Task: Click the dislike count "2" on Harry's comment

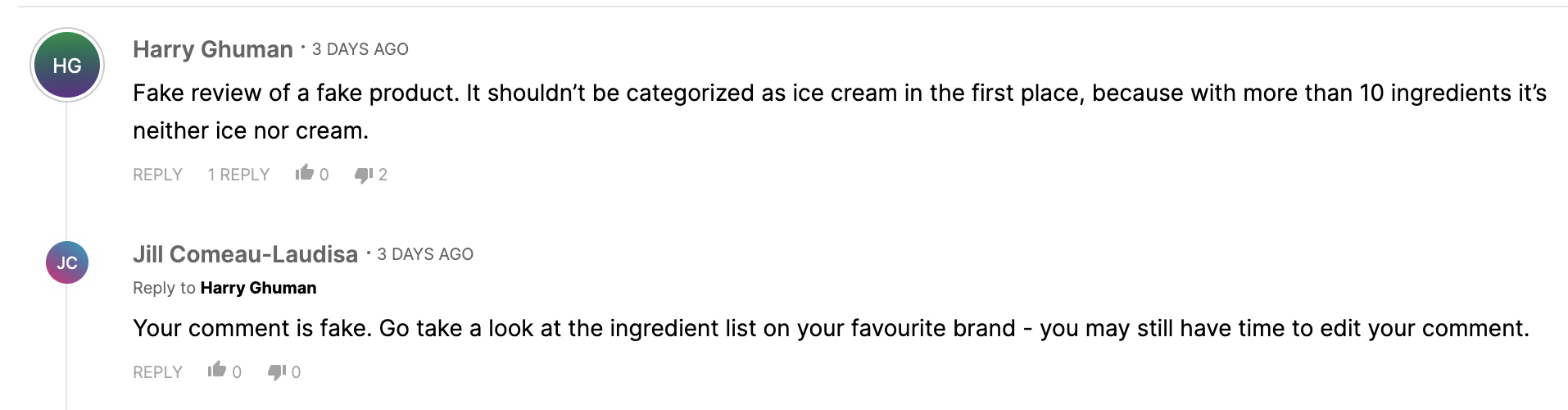Action: (x=383, y=175)
